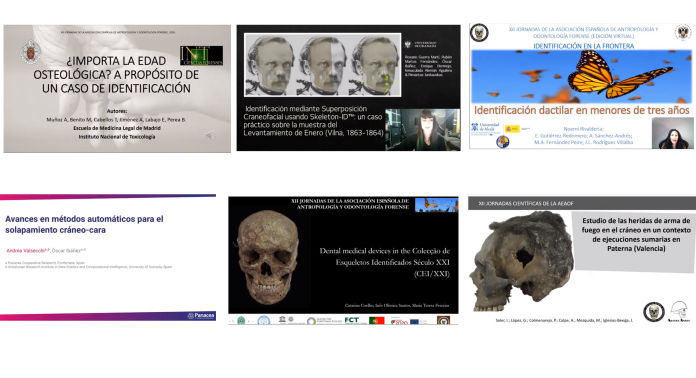Click the Portuguese flag icon
The height and width of the screenshot is (378, 696).
tap(376, 320)
